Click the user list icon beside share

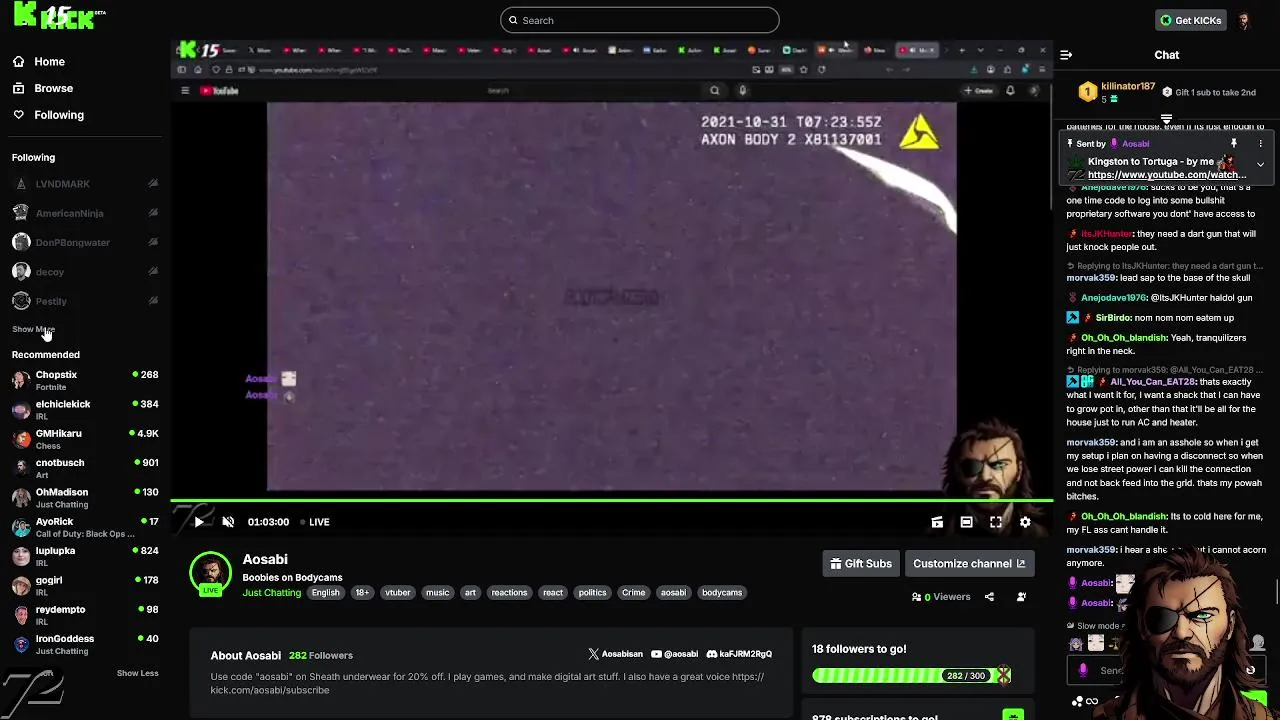(x=1021, y=597)
